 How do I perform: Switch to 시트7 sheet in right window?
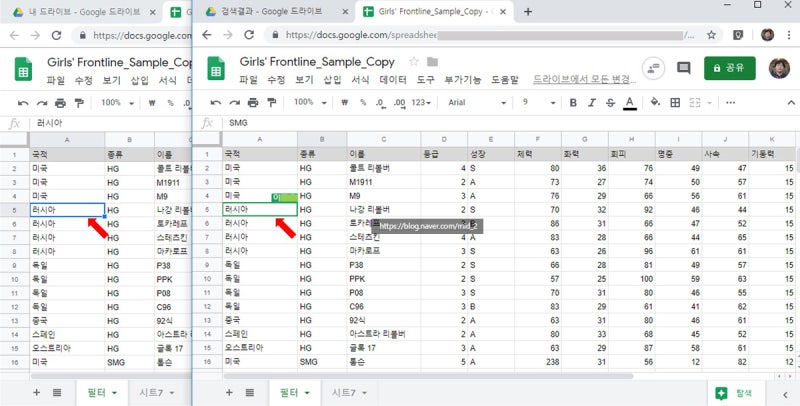tap(344, 392)
